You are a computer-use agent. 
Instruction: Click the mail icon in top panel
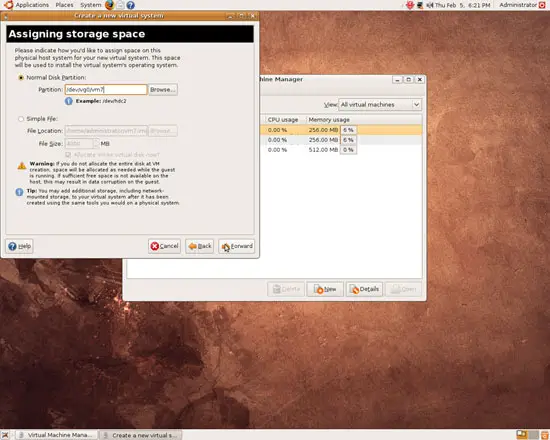pos(120,5)
